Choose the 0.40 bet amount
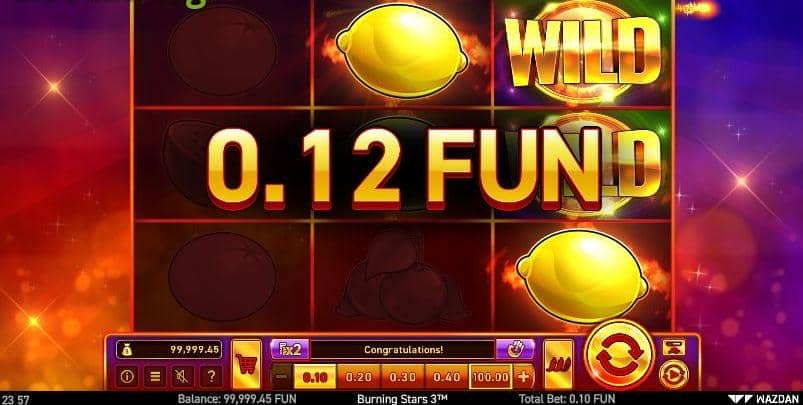Viewport: 803px width, 405px height. point(447,377)
